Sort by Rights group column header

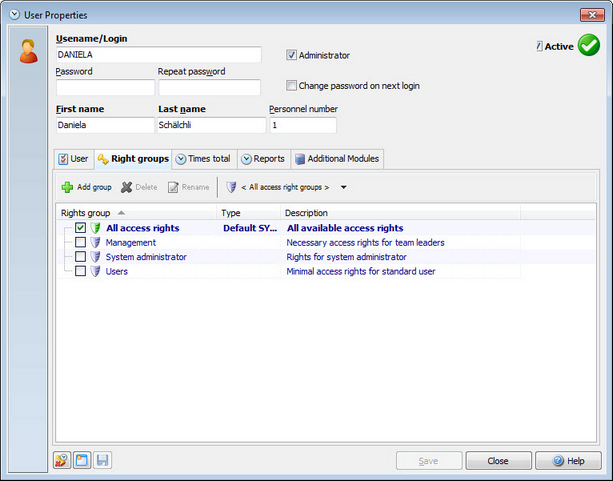coord(136,213)
